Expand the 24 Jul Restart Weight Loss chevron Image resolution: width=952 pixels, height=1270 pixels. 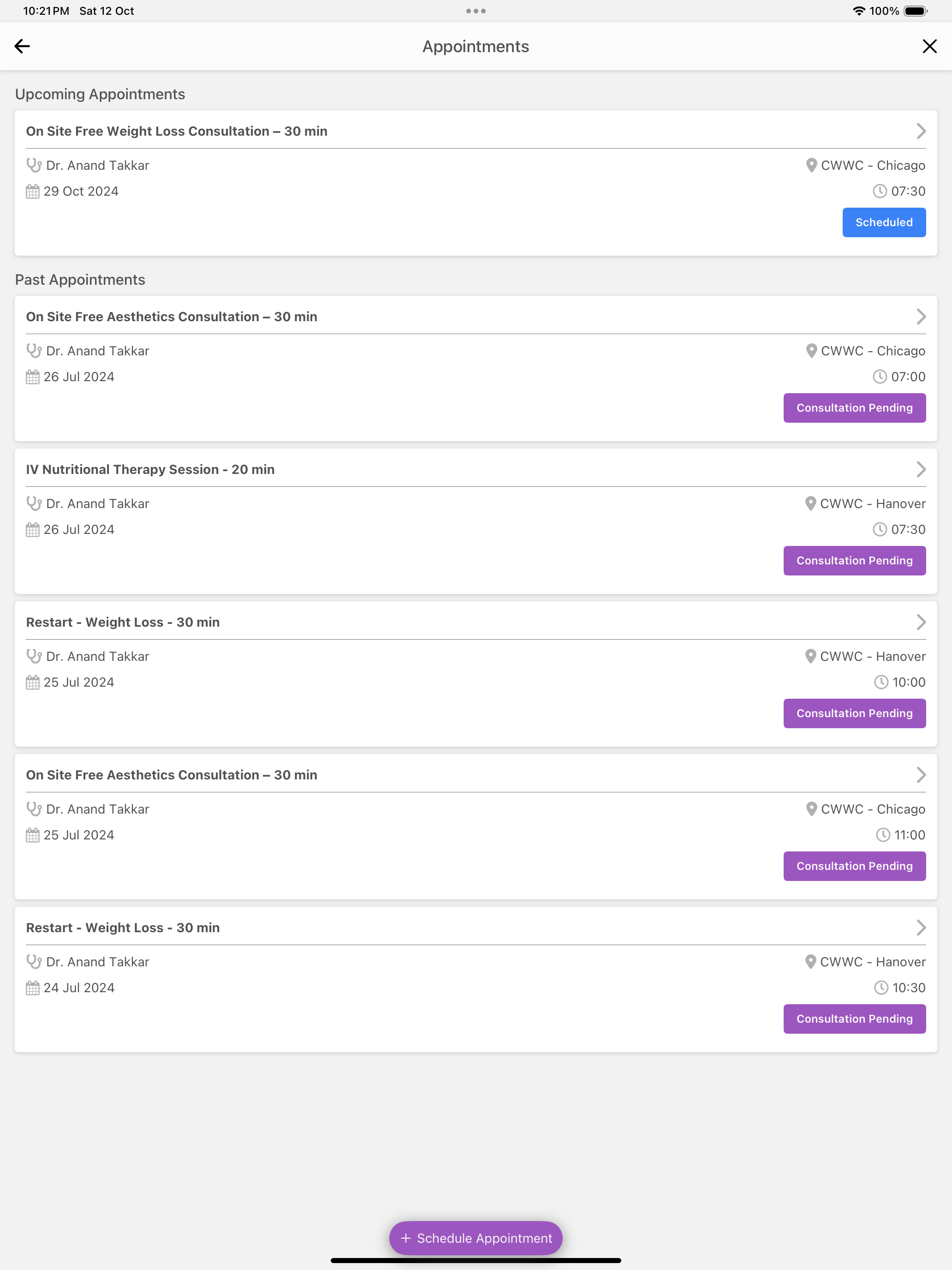coord(921,927)
